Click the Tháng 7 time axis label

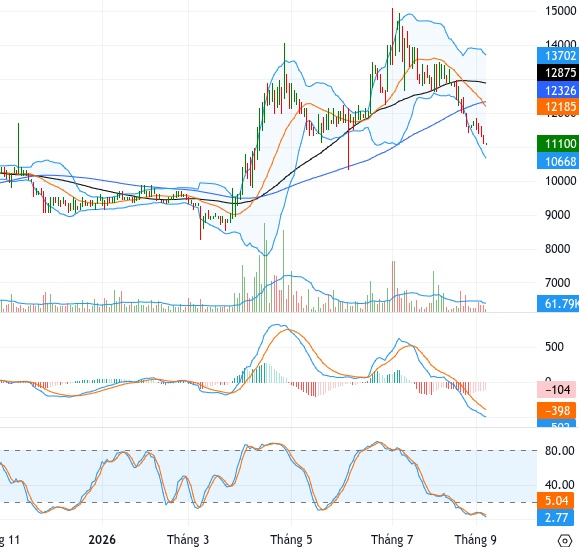(x=392, y=540)
